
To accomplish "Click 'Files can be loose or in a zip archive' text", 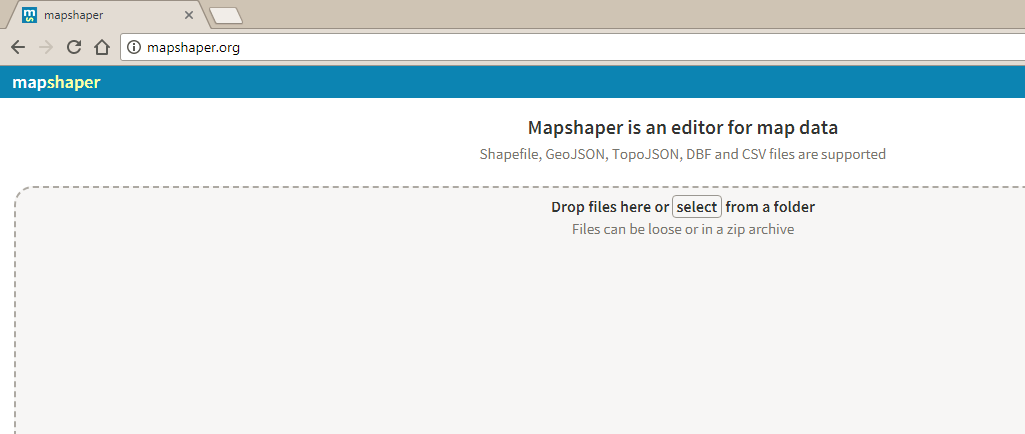I will click(x=683, y=229).
